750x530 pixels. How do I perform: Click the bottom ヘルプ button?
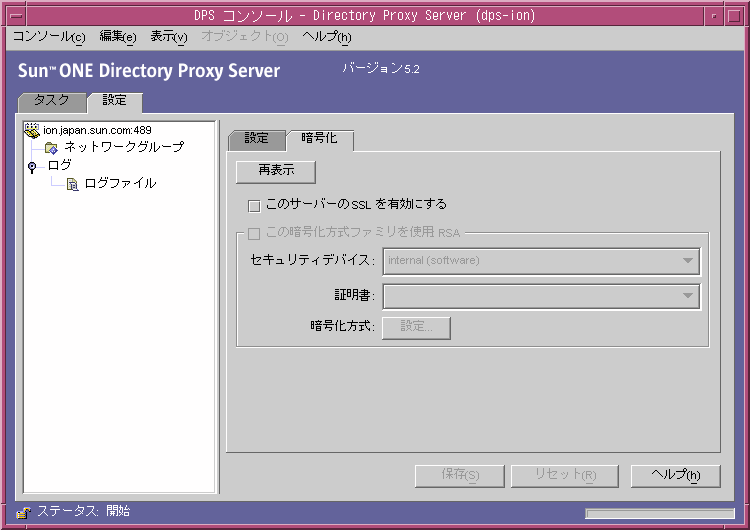pos(675,475)
